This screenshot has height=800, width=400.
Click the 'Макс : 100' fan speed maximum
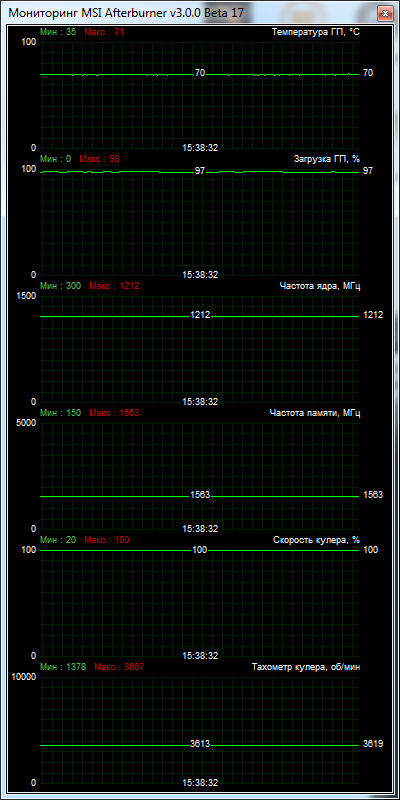[107, 540]
